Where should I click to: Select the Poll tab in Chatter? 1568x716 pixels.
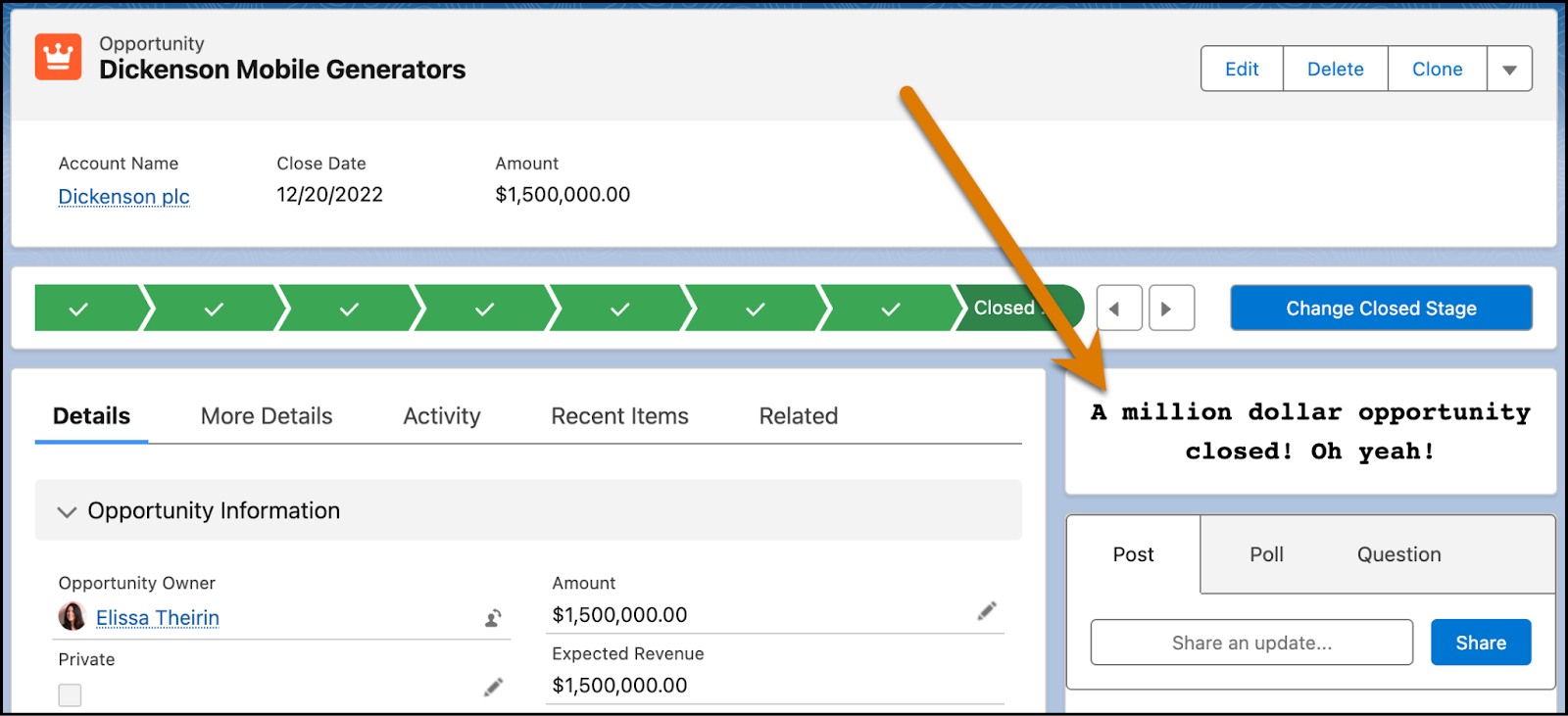coord(1266,554)
